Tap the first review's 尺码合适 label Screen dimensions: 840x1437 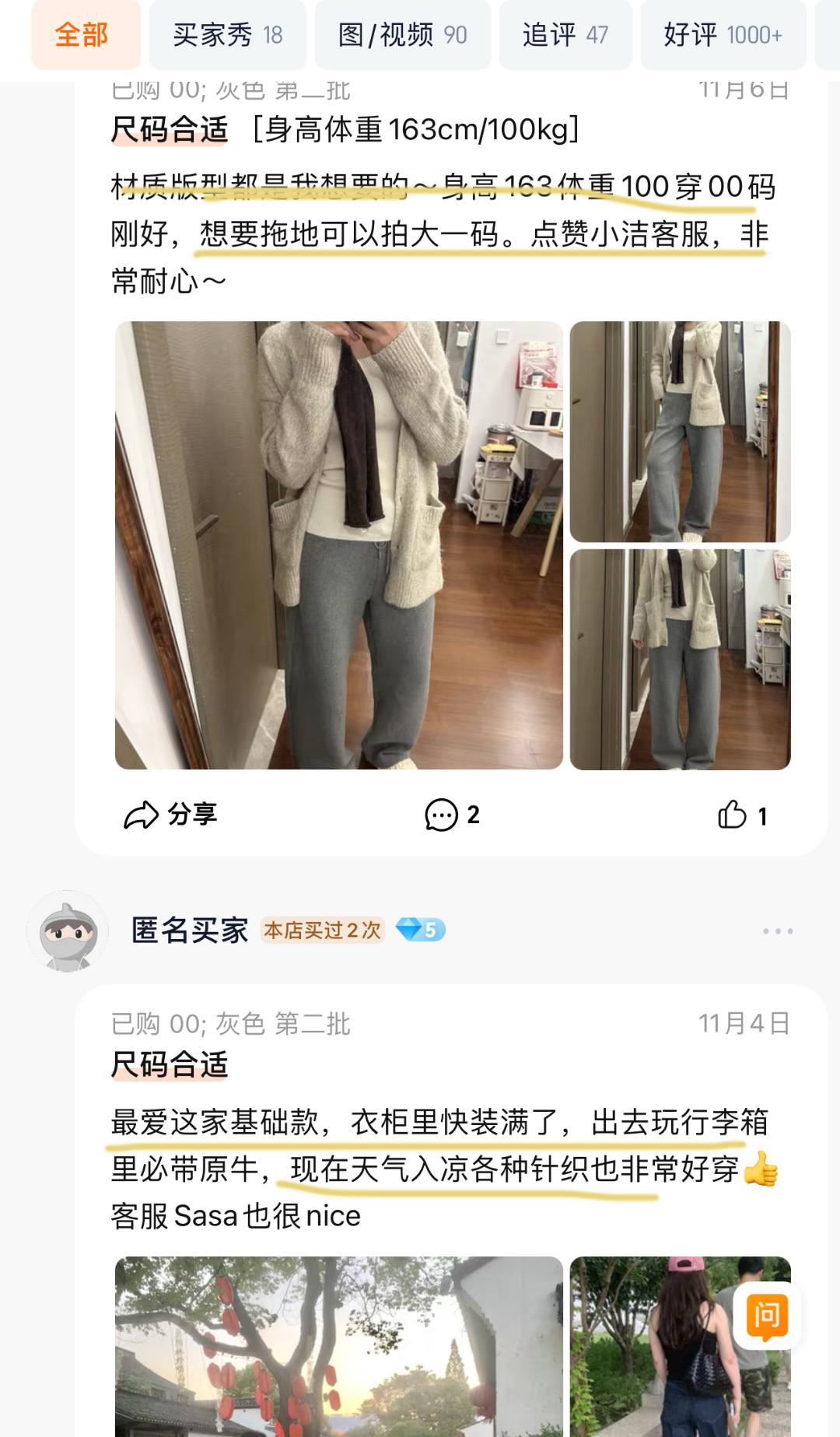[170, 129]
